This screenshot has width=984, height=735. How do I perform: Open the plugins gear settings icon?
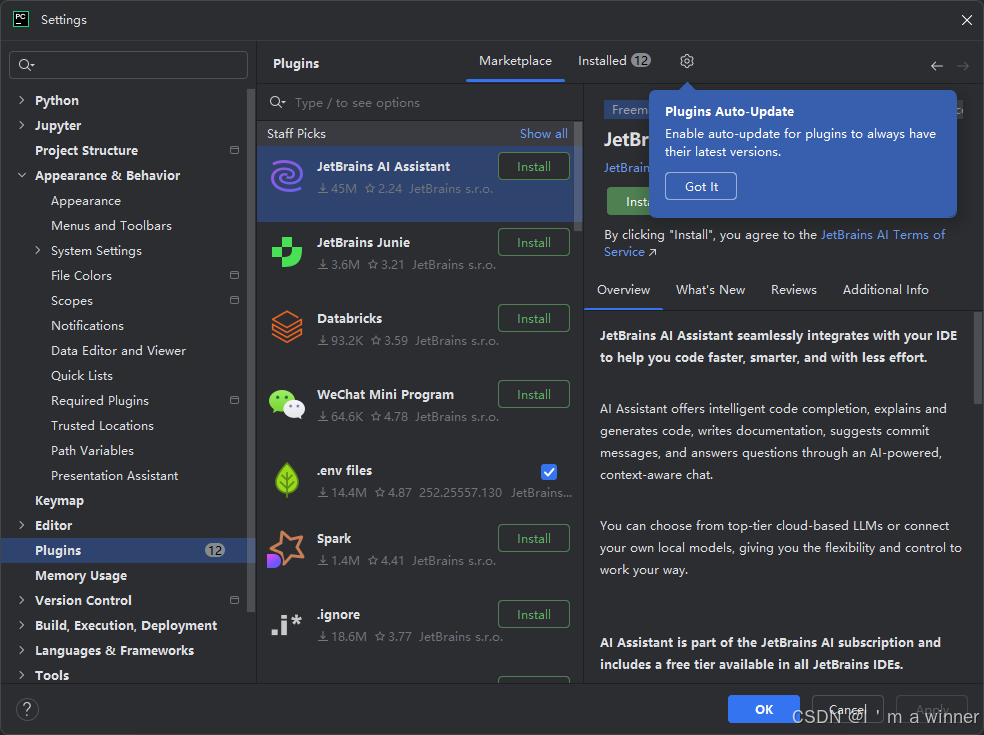tap(687, 61)
